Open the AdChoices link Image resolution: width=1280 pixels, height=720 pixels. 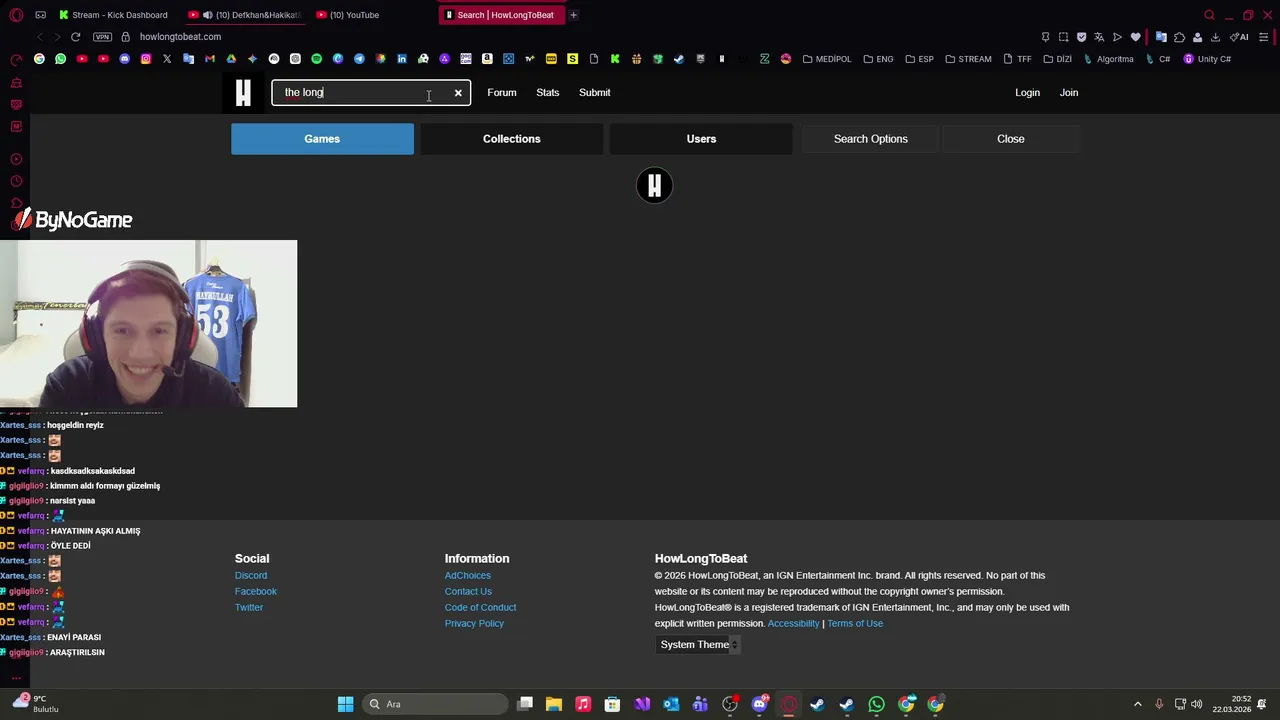pos(468,575)
